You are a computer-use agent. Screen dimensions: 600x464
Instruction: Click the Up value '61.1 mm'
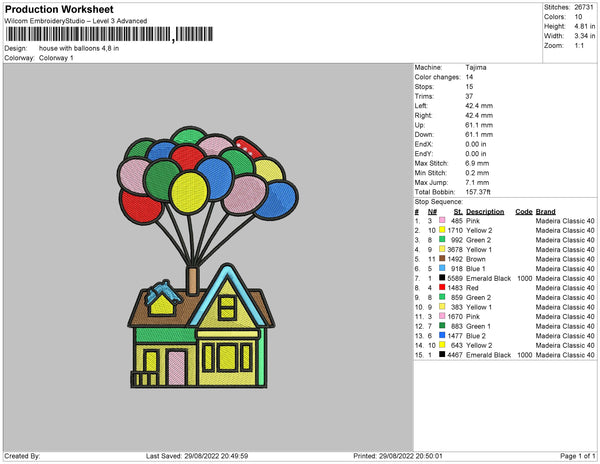pyautogui.click(x=479, y=125)
